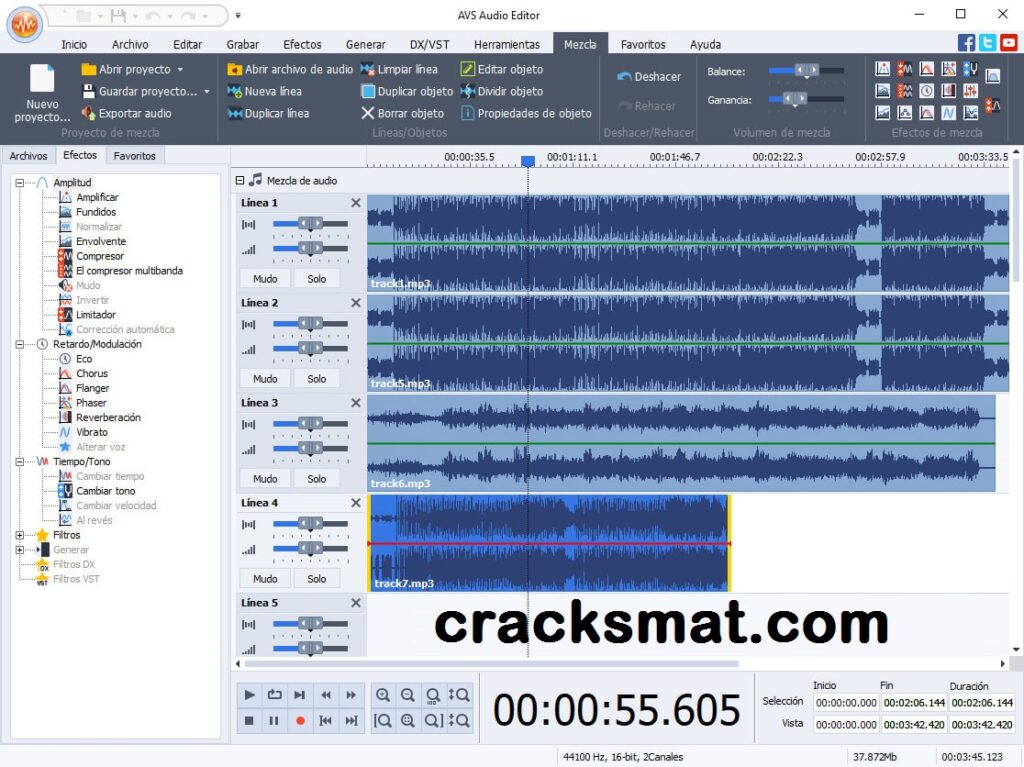Open an audio file with Abrir archivo de audio

(x=290, y=69)
